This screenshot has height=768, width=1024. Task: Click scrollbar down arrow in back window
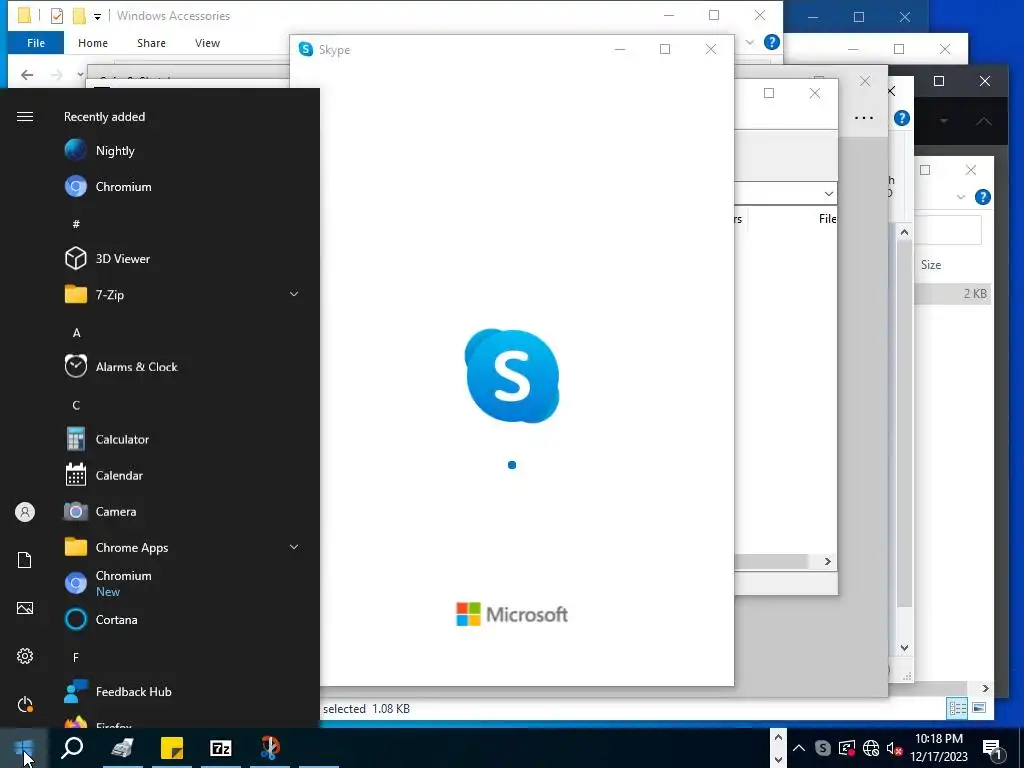904,648
